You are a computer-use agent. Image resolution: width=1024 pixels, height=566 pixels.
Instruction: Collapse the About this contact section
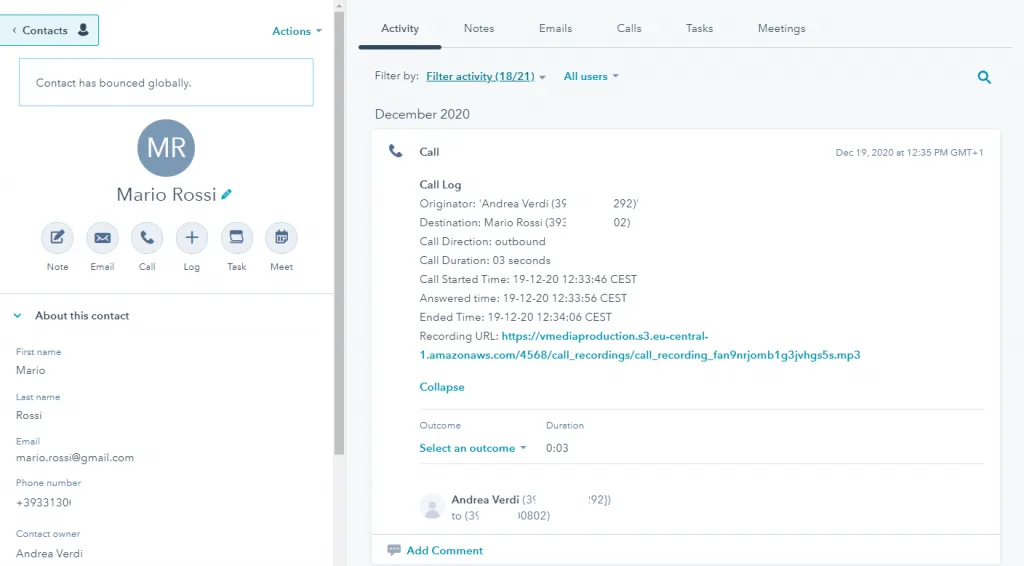point(18,316)
